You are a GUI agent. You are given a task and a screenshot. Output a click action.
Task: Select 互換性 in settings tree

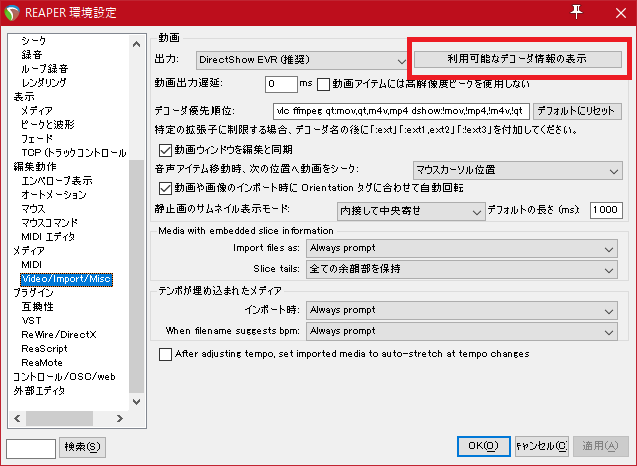[x=37, y=307]
